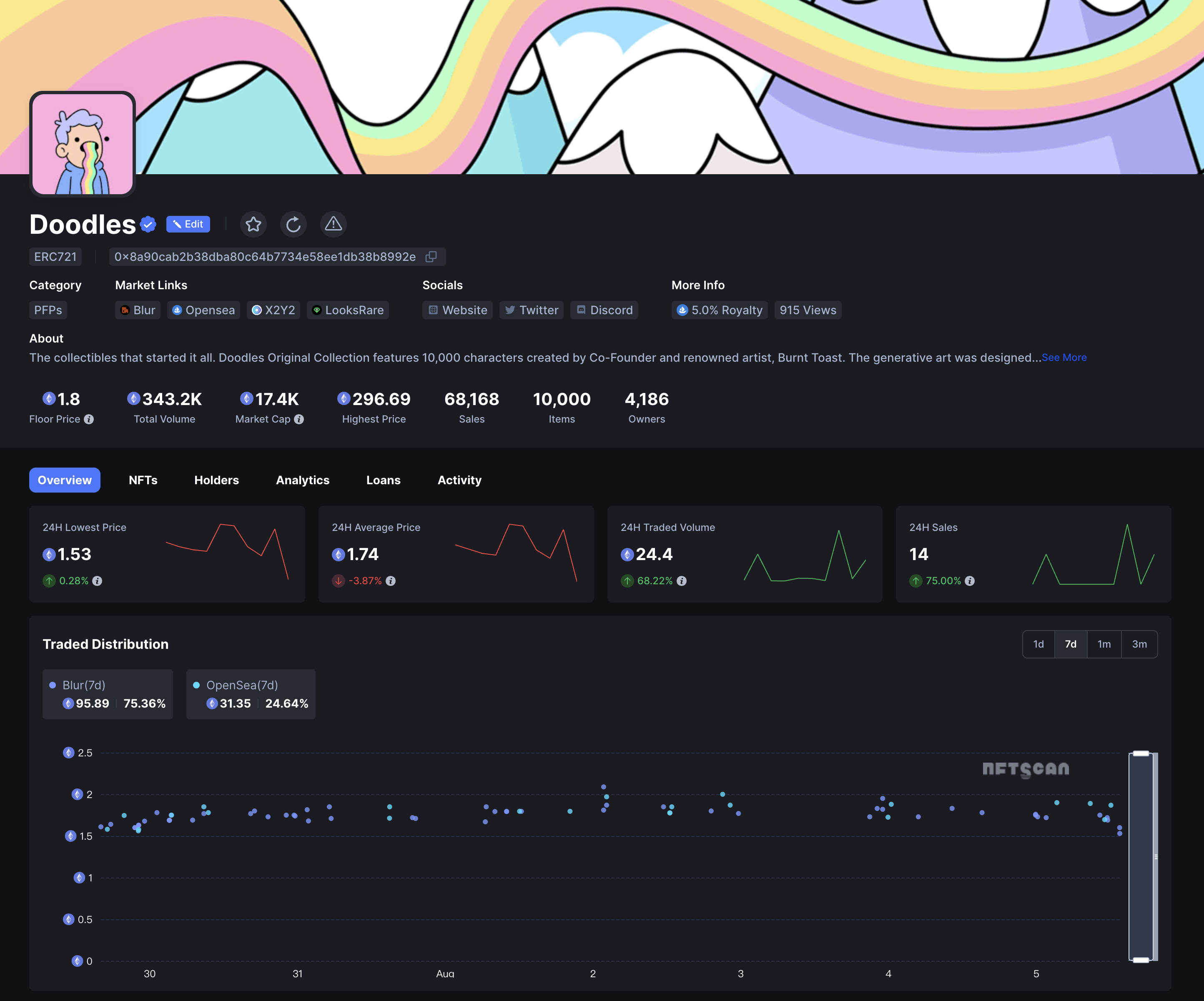Click the 68,168 Sales stat
Screen dimensions: 1204x1001
tap(472, 408)
